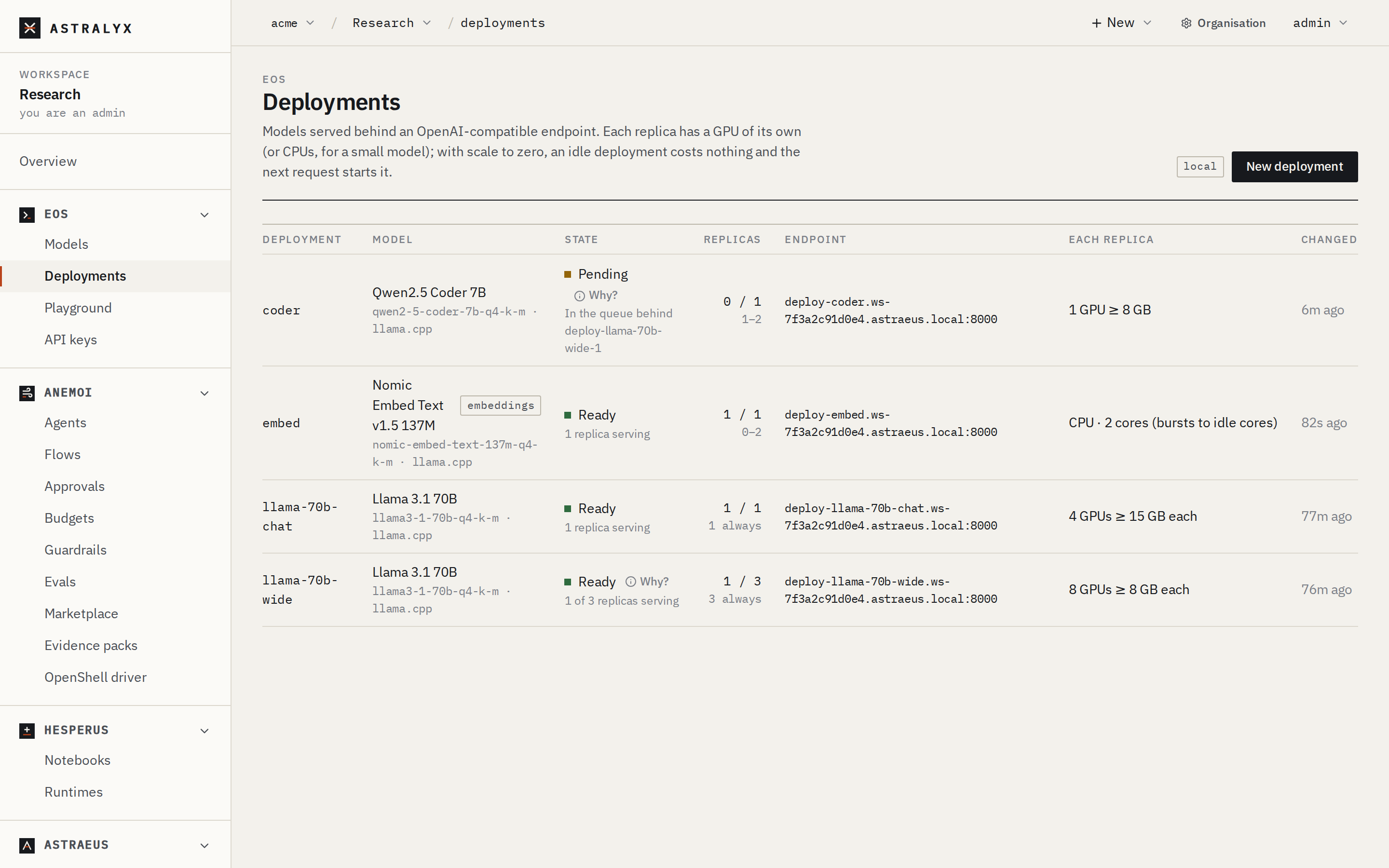Click the Organisation gear icon
This screenshot has width=1389, height=868.
click(x=1186, y=24)
